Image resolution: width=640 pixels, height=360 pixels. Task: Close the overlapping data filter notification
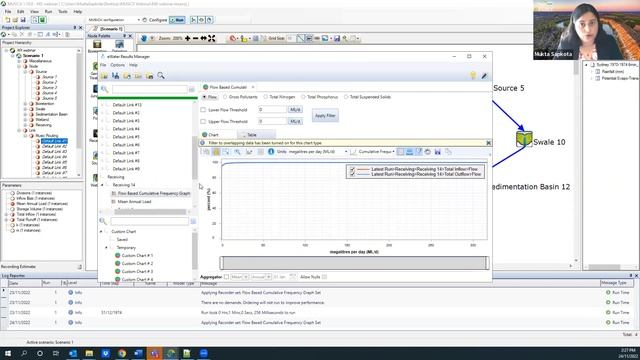(x=488, y=143)
